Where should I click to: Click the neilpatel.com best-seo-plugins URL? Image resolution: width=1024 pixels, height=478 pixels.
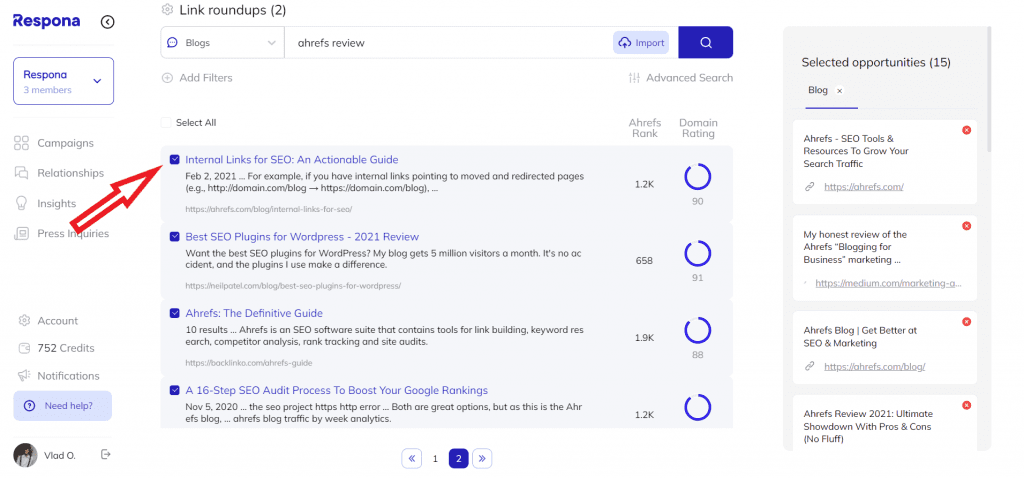[x=293, y=285]
